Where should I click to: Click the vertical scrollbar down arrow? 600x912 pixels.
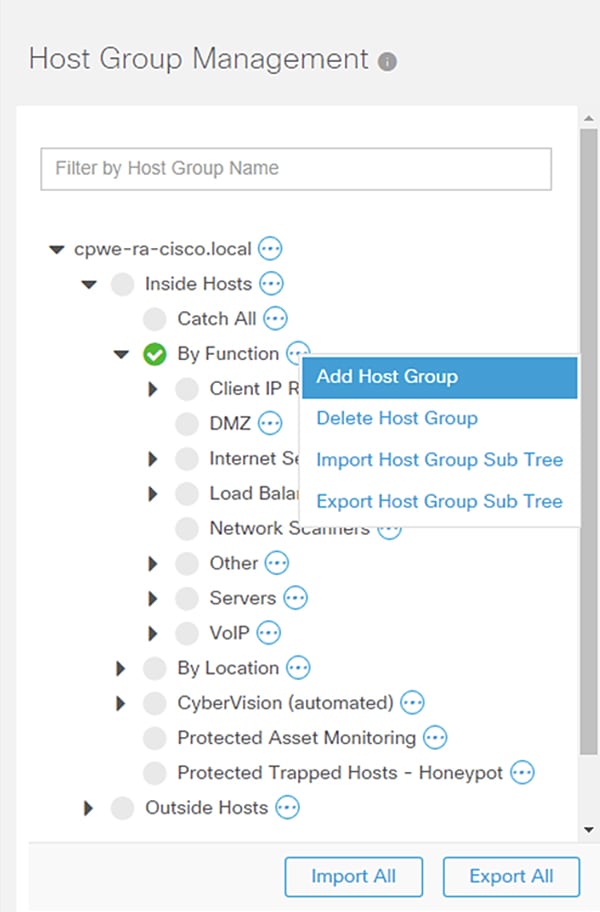[589, 830]
